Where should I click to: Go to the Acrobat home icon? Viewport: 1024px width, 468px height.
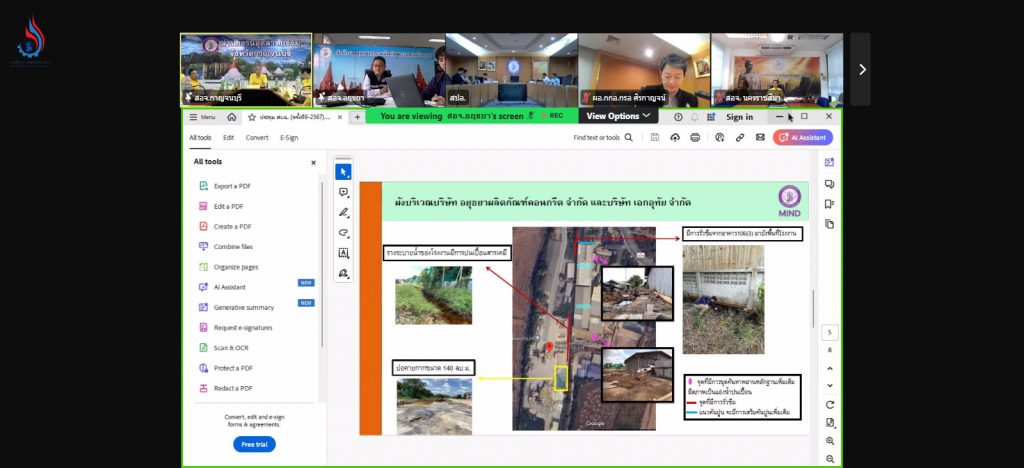click(232, 117)
